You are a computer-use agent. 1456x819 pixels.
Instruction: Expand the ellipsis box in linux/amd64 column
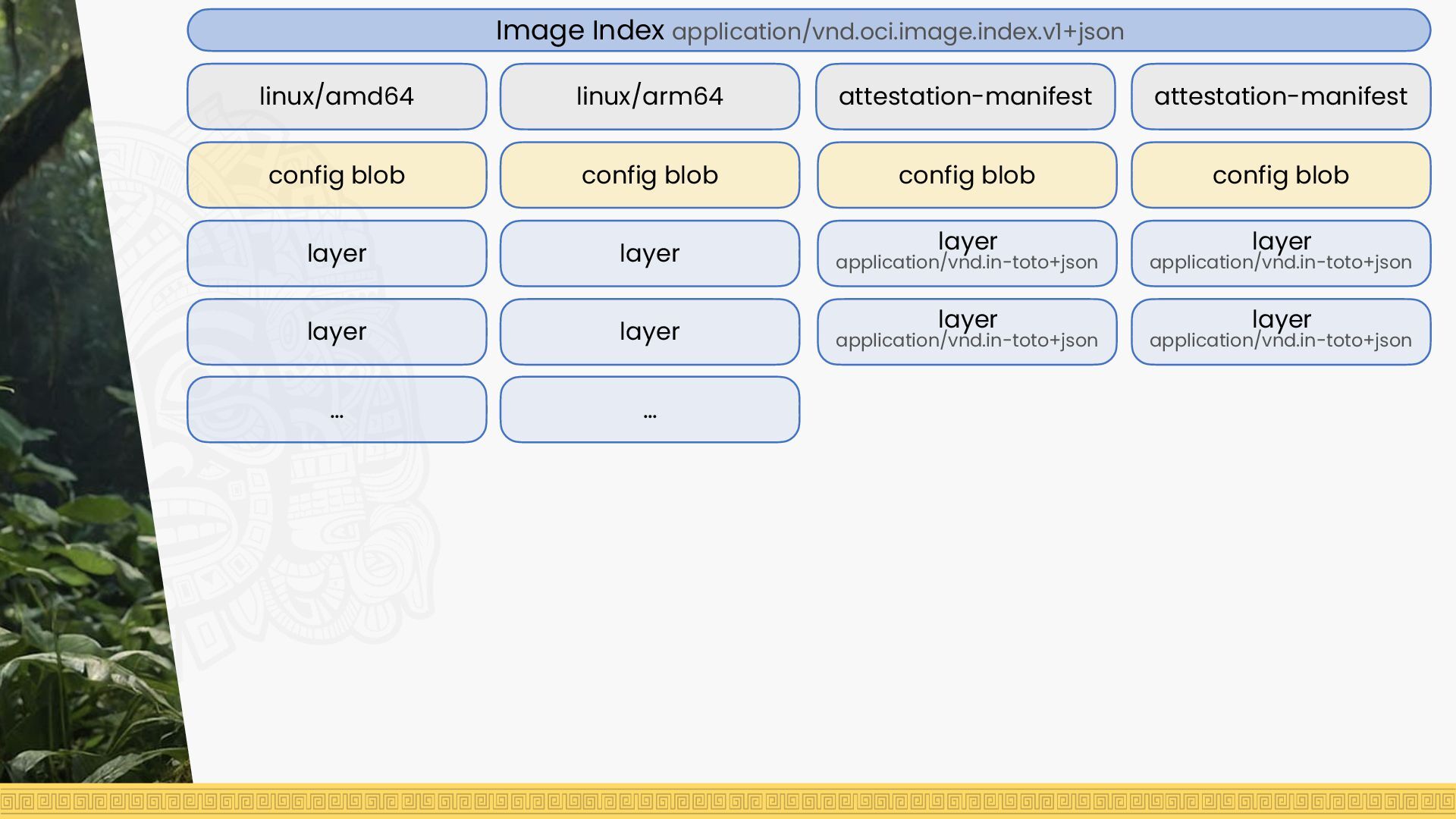[x=337, y=409]
